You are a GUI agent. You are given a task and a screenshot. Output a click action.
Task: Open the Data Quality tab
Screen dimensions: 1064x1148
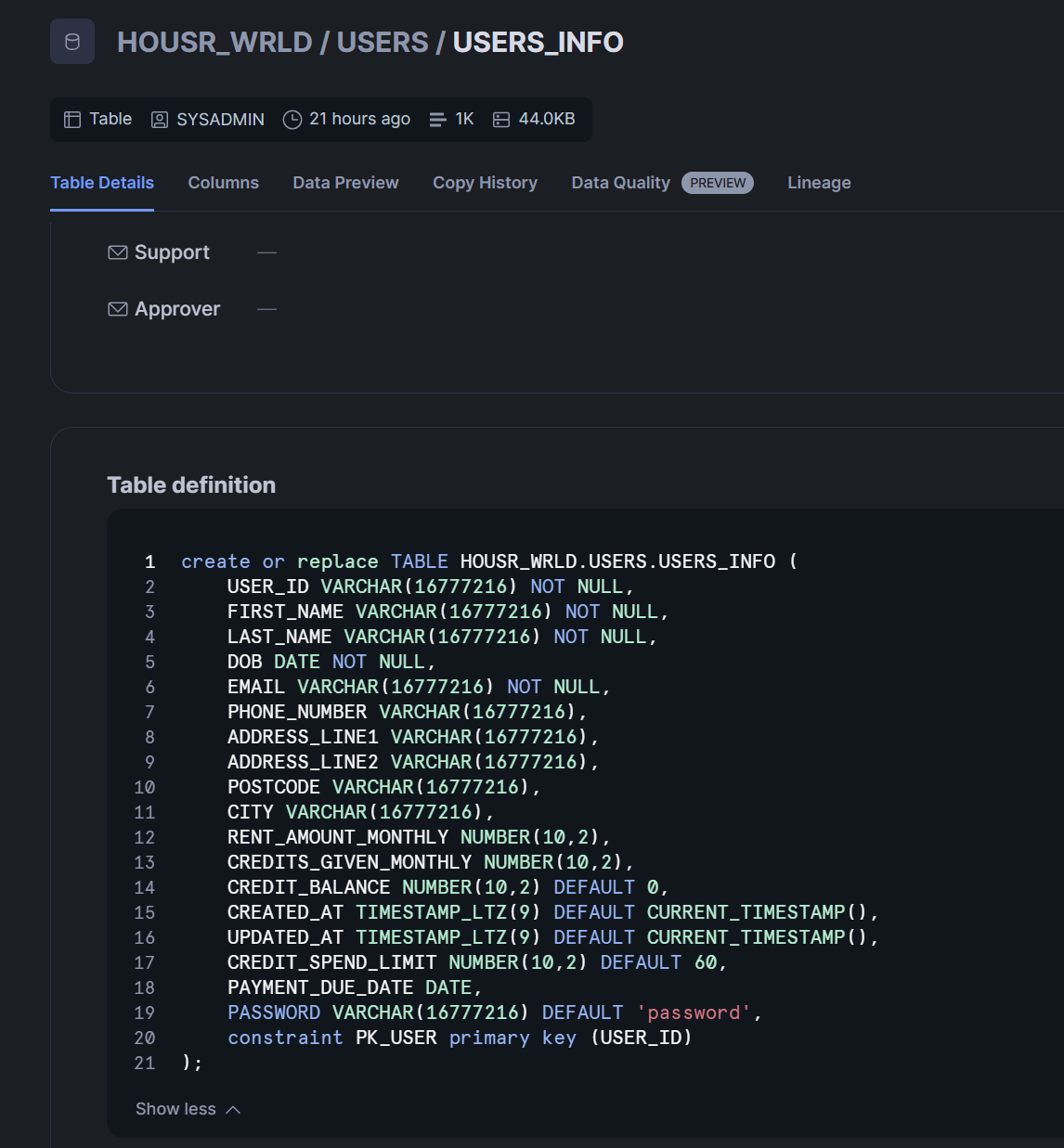(621, 183)
